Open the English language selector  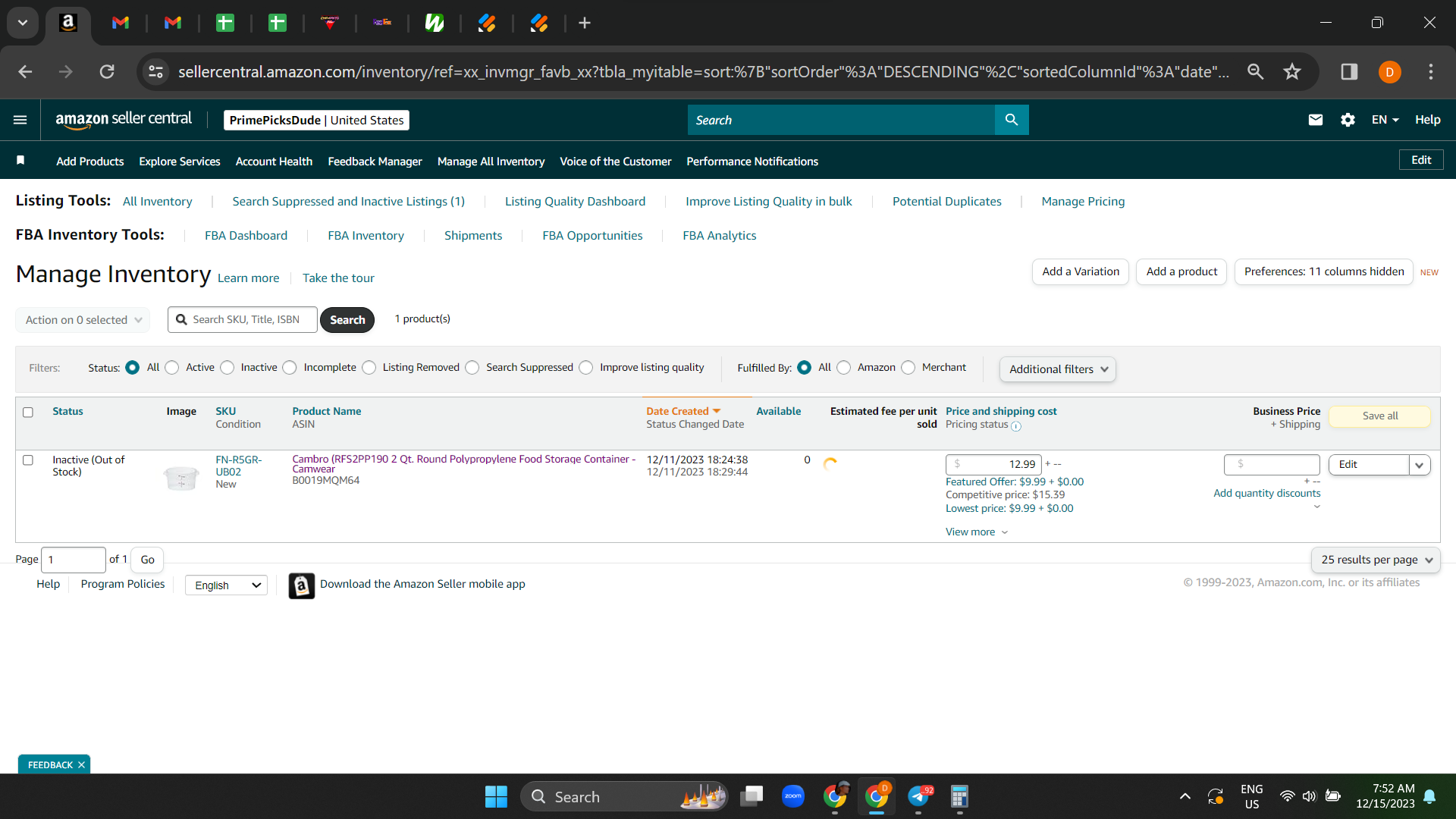(226, 585)
